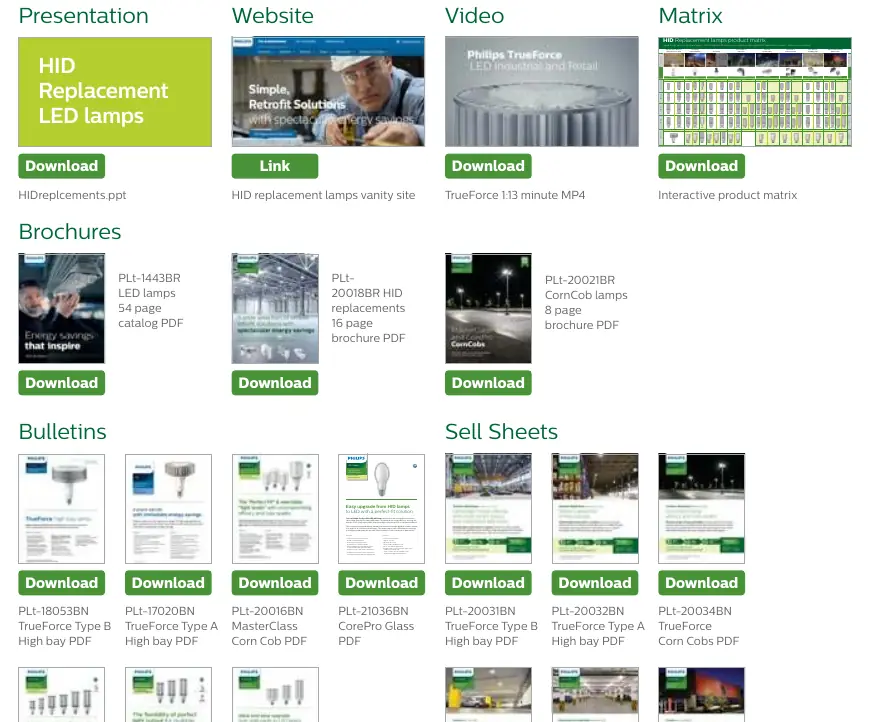
Task: Download the PLt-20018BR HID replacements brochure
Action: [275, 383]
